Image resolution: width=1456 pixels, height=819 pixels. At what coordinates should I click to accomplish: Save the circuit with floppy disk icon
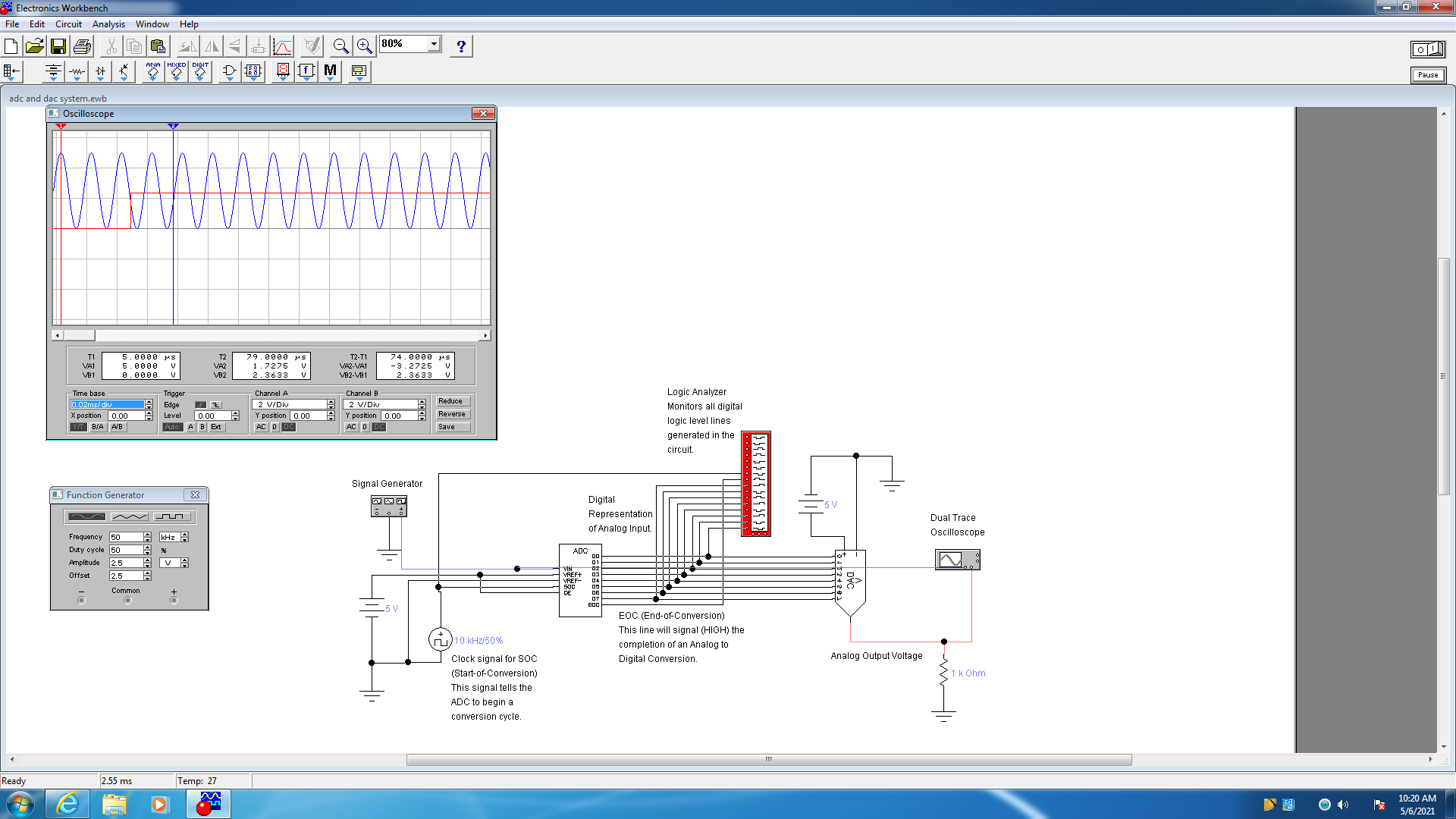58,46
